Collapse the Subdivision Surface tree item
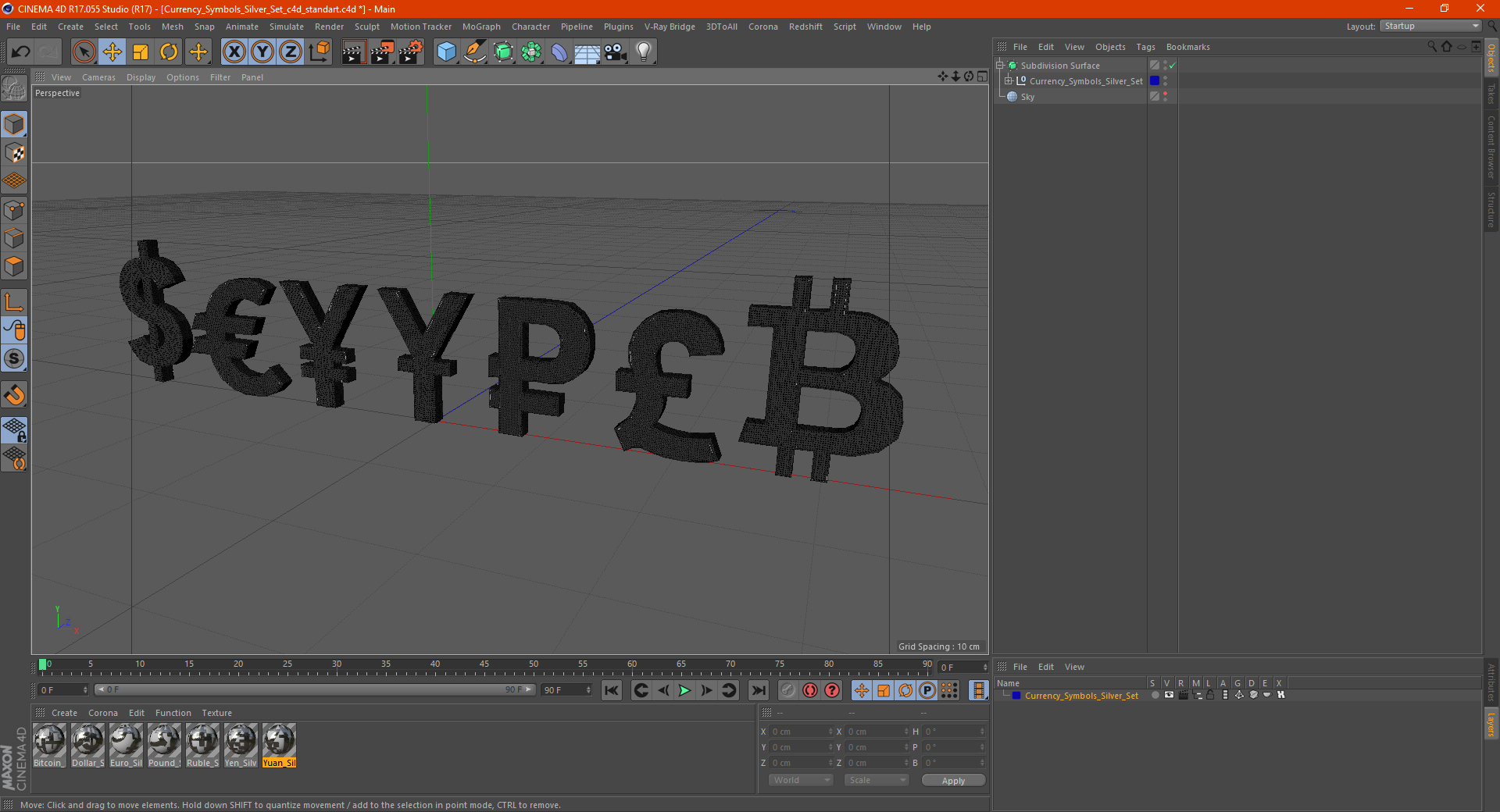1500x812 pixels. point(999,66)
